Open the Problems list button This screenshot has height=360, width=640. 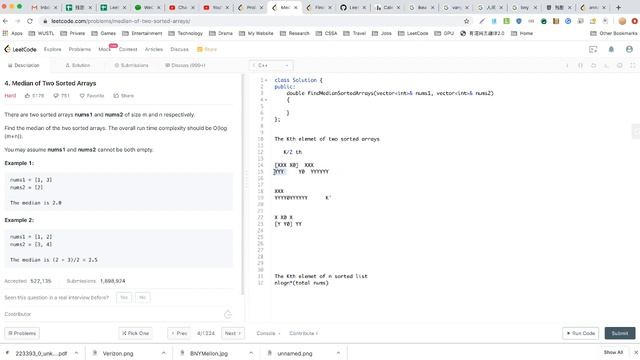point(22,333)
